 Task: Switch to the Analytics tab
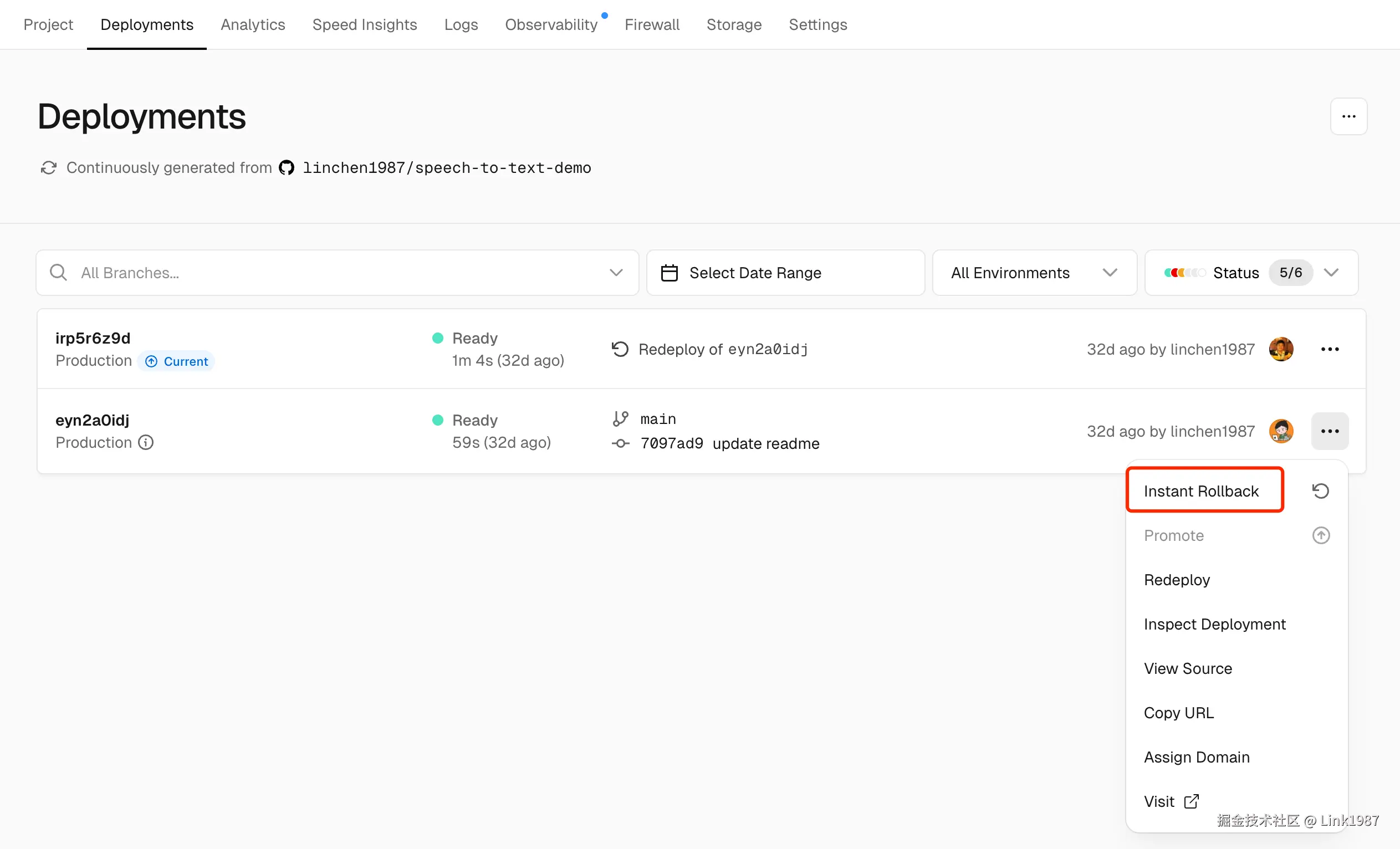pyautogui.click(x=253, y=24)
